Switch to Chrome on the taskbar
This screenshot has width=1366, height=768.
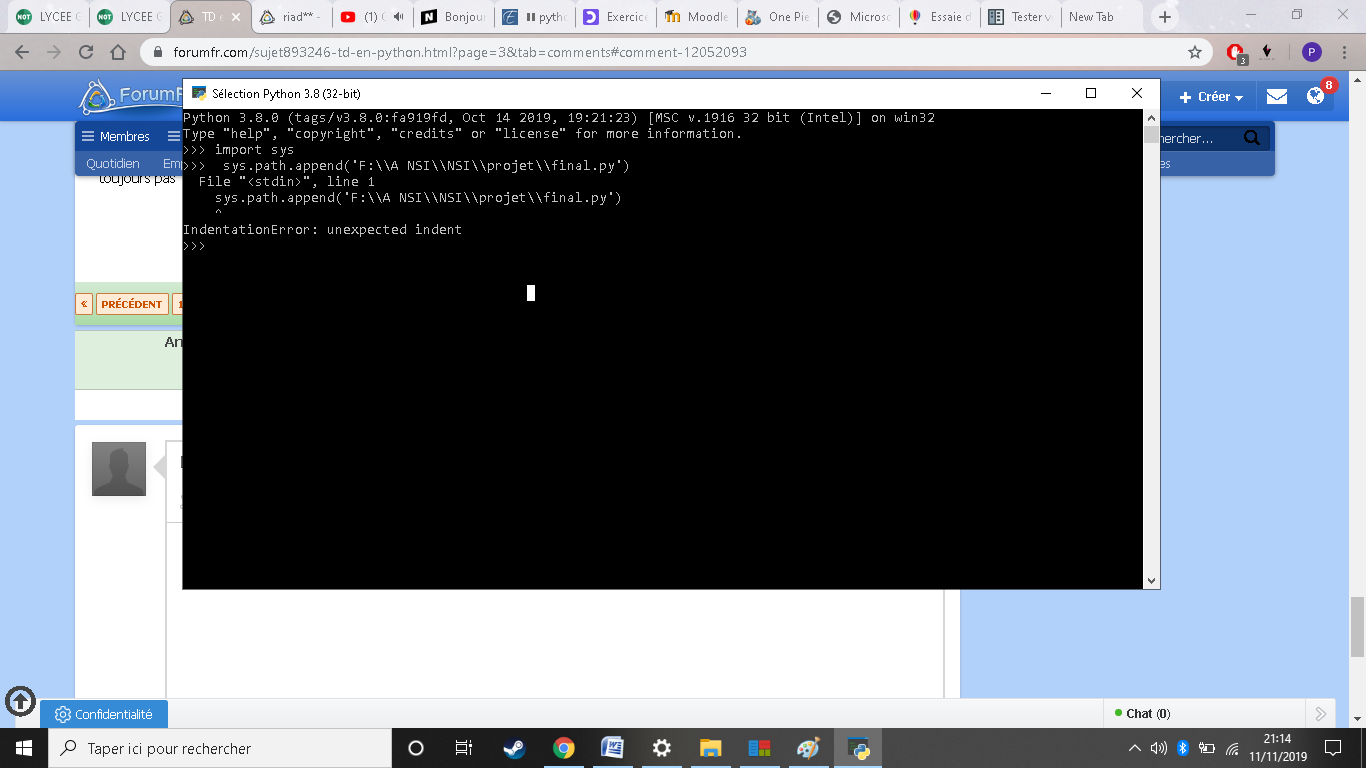563,748
